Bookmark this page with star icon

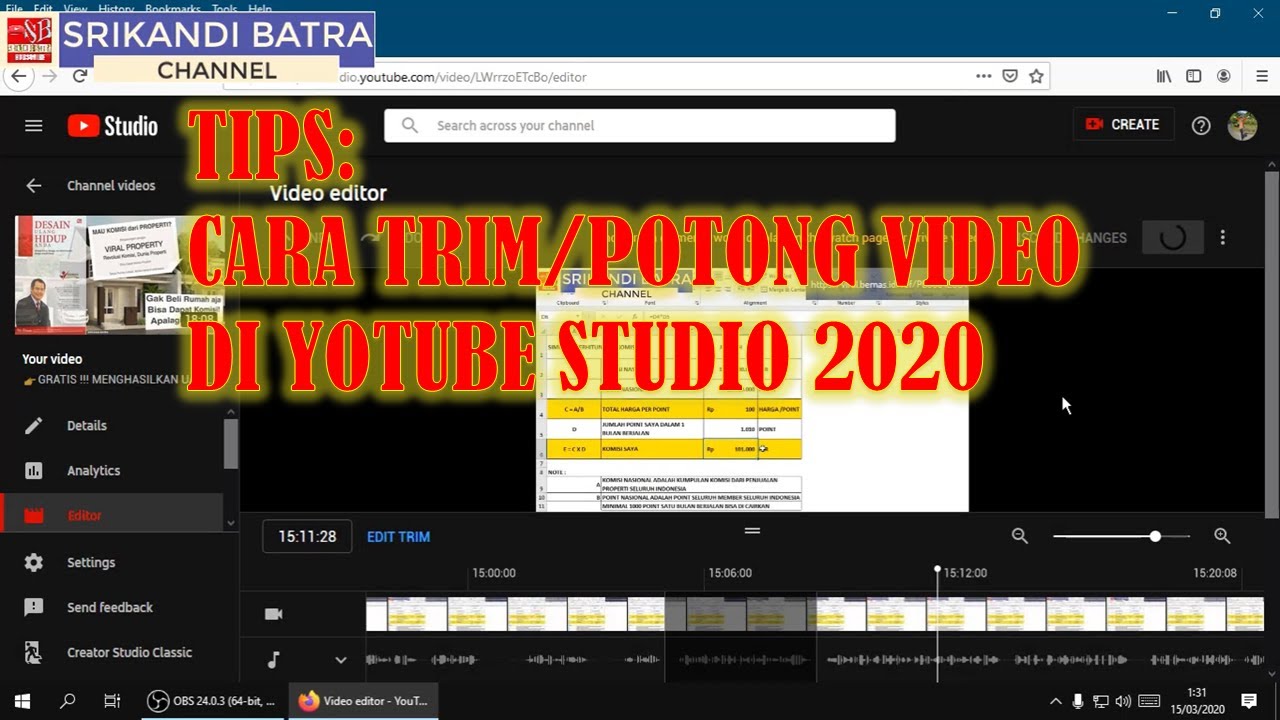1036,76
